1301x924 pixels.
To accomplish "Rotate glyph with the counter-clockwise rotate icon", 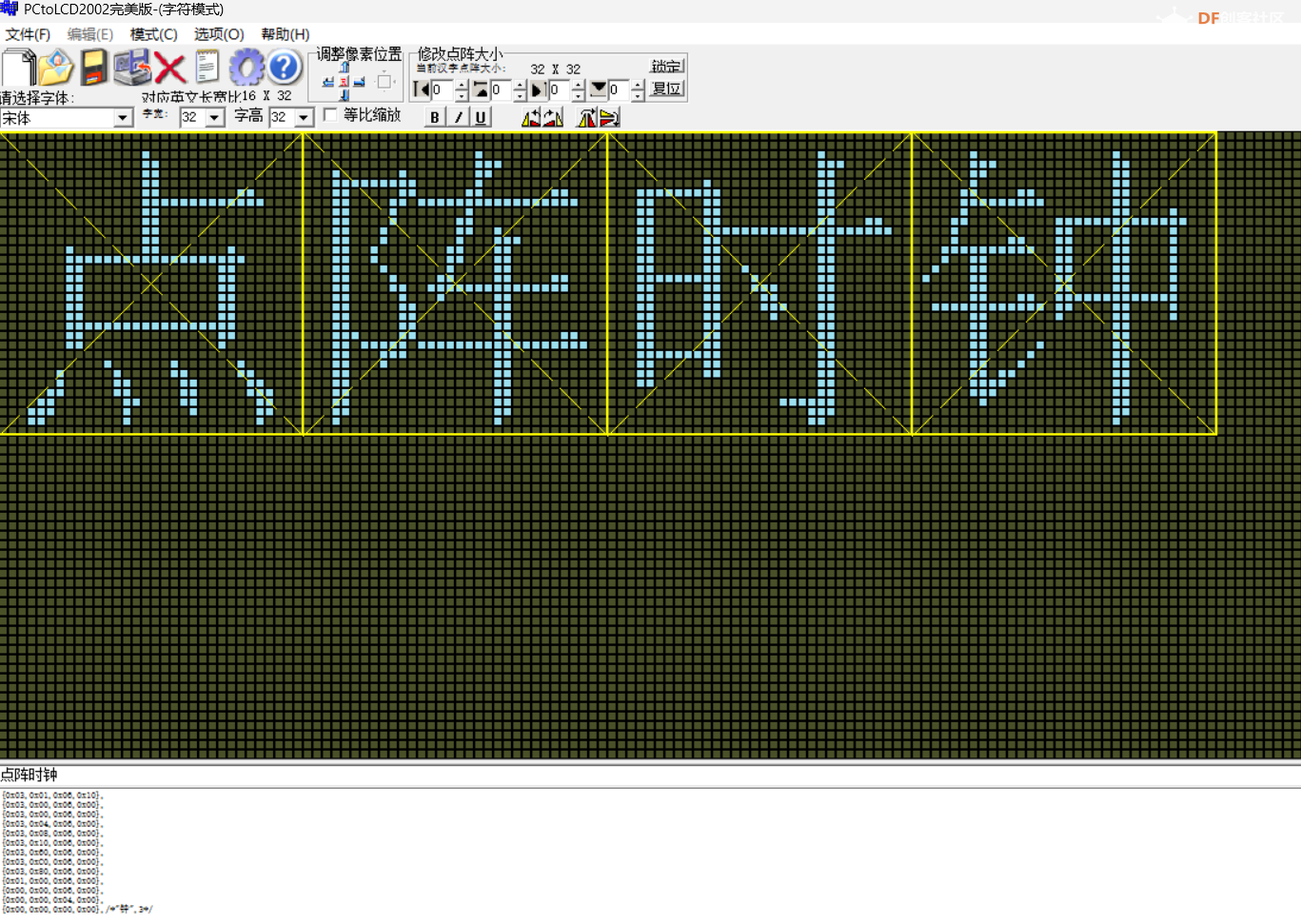I will [531, 117].
